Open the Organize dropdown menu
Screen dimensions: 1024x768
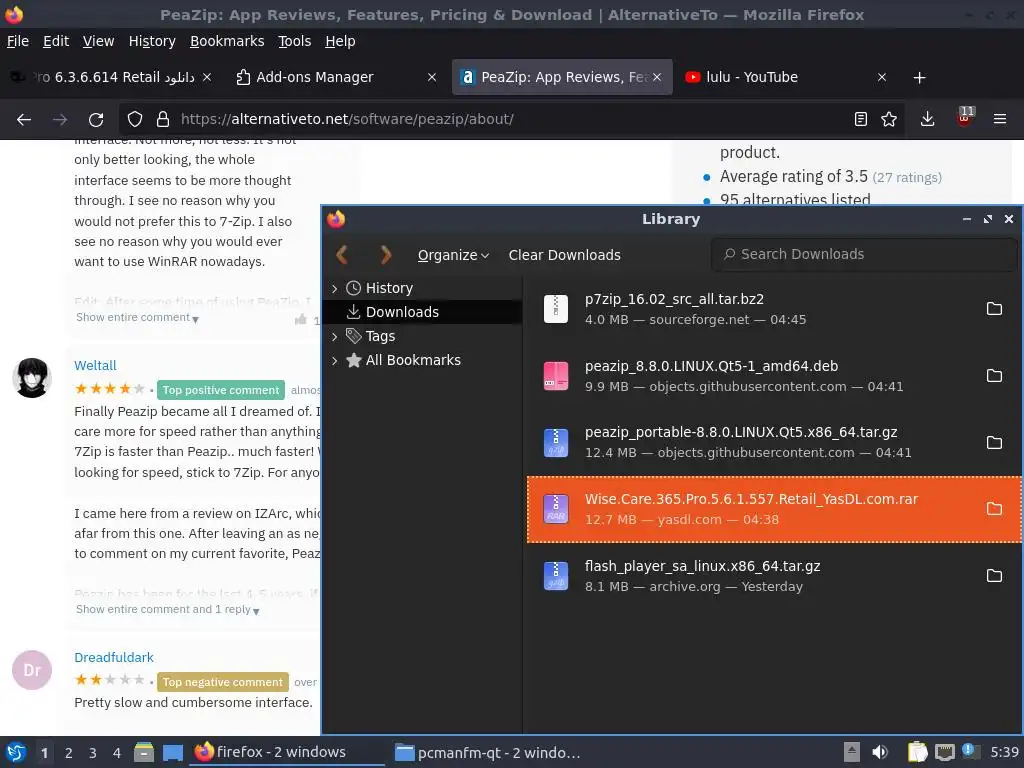point(453,255)
